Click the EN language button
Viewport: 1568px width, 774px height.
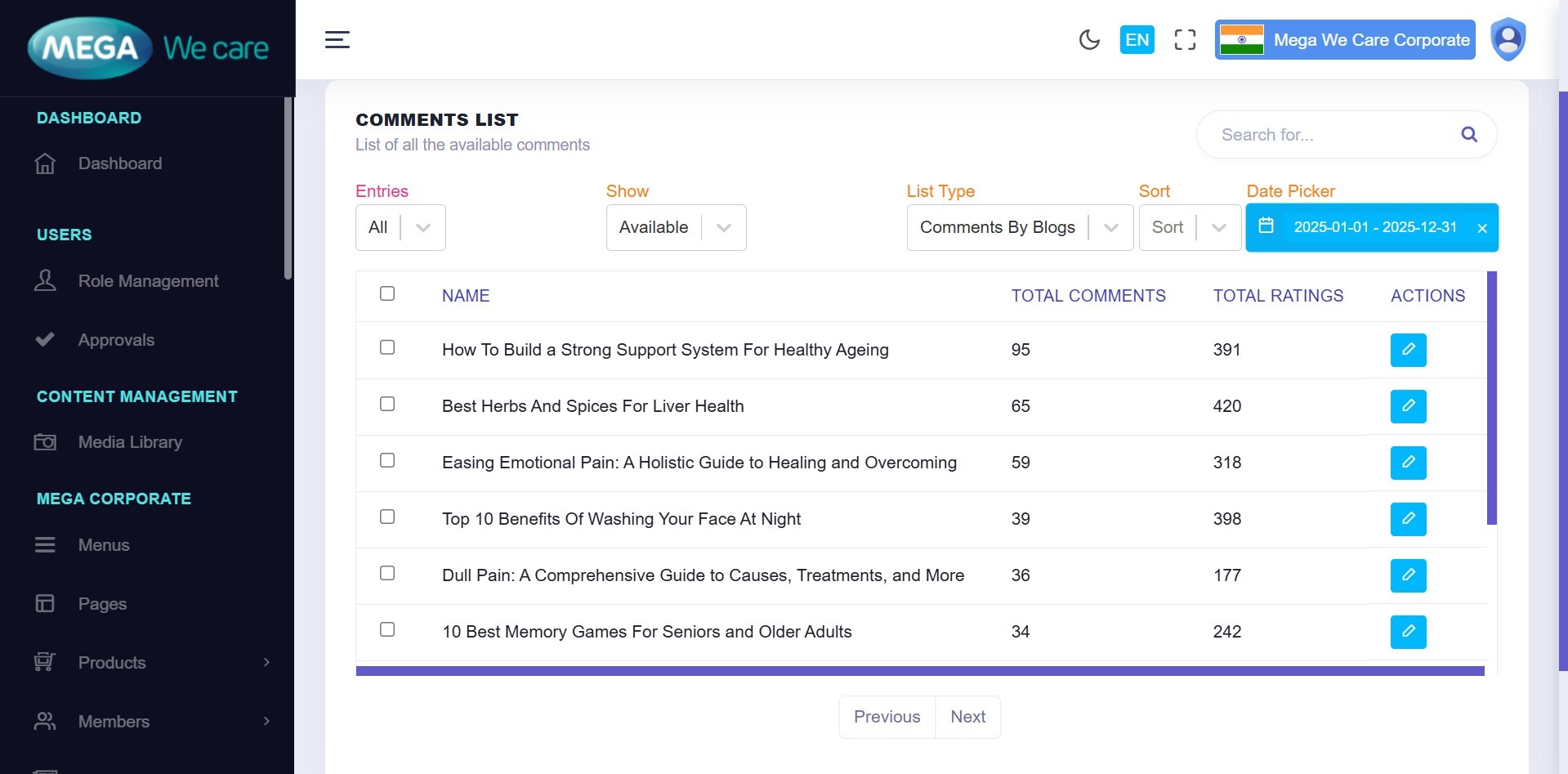[1137, 39]
